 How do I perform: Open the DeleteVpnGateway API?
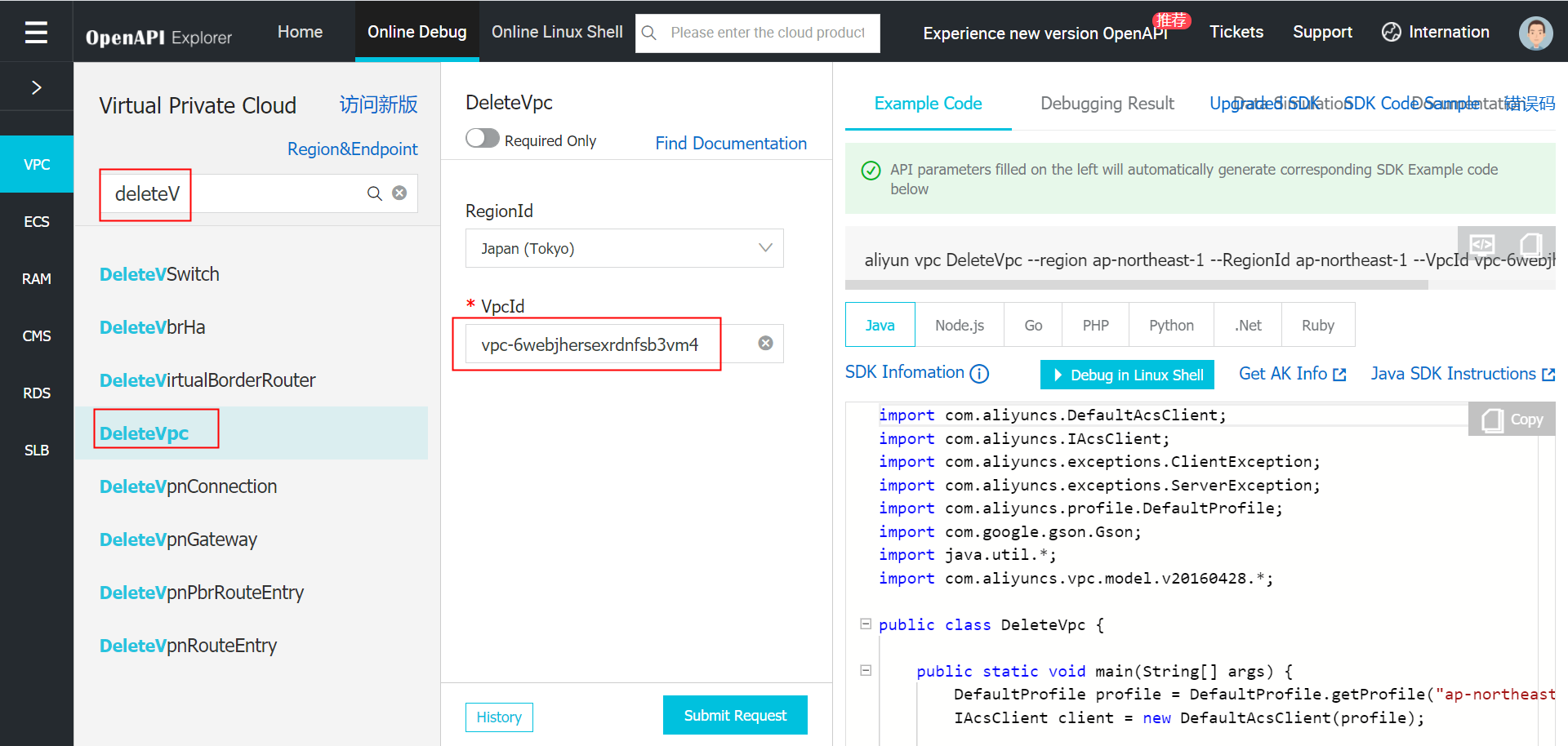click(178, 540)
